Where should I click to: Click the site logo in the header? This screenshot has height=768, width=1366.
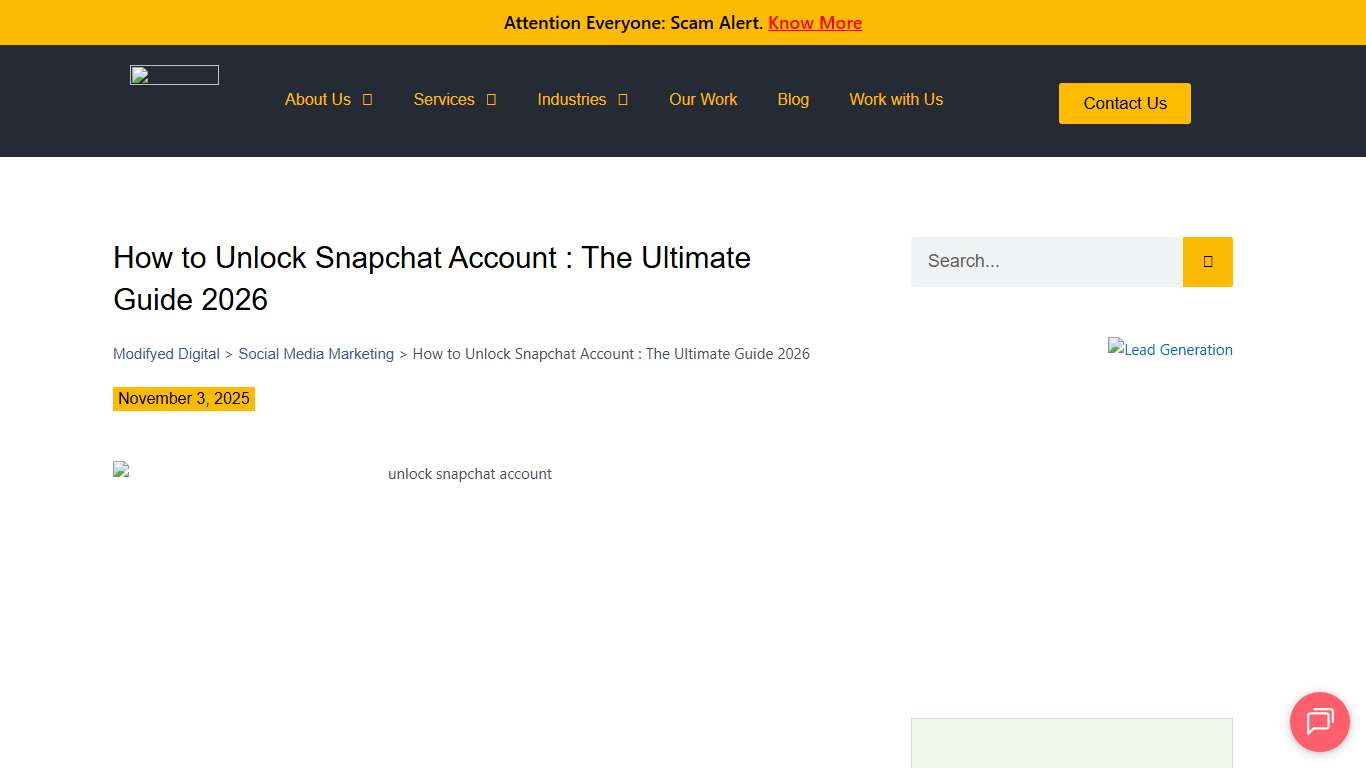point(173,74)
